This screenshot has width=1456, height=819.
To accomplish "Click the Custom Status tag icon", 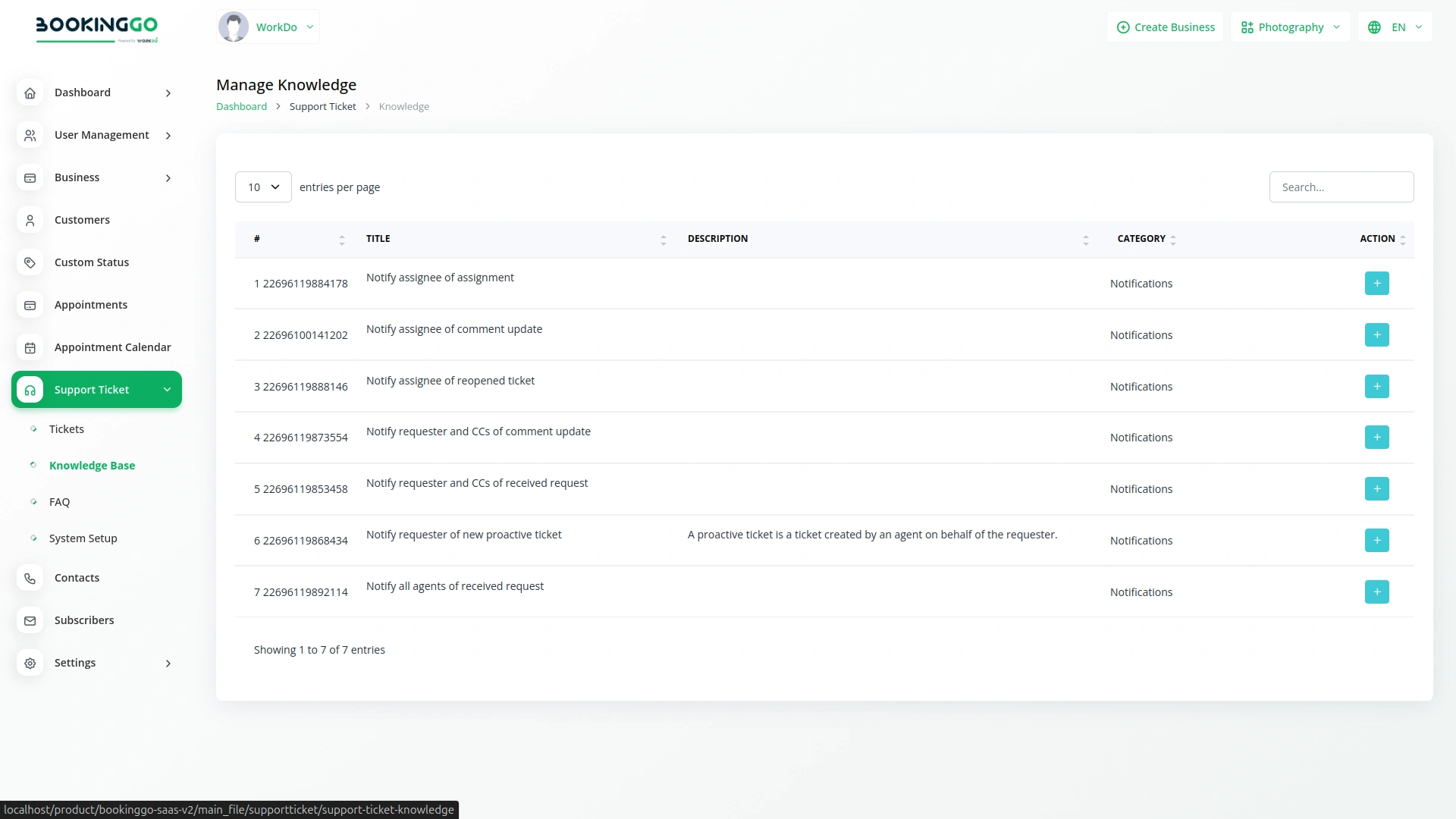I will point(30,262).
